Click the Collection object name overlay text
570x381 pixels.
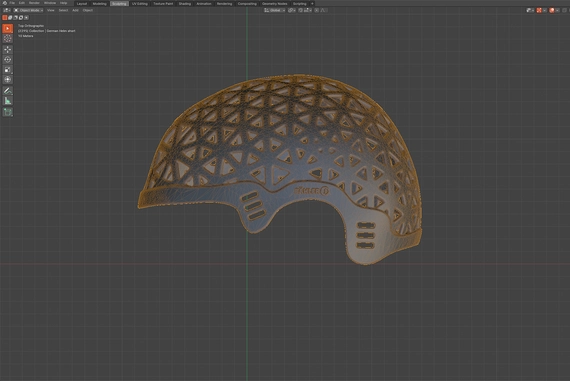point(47,31)
